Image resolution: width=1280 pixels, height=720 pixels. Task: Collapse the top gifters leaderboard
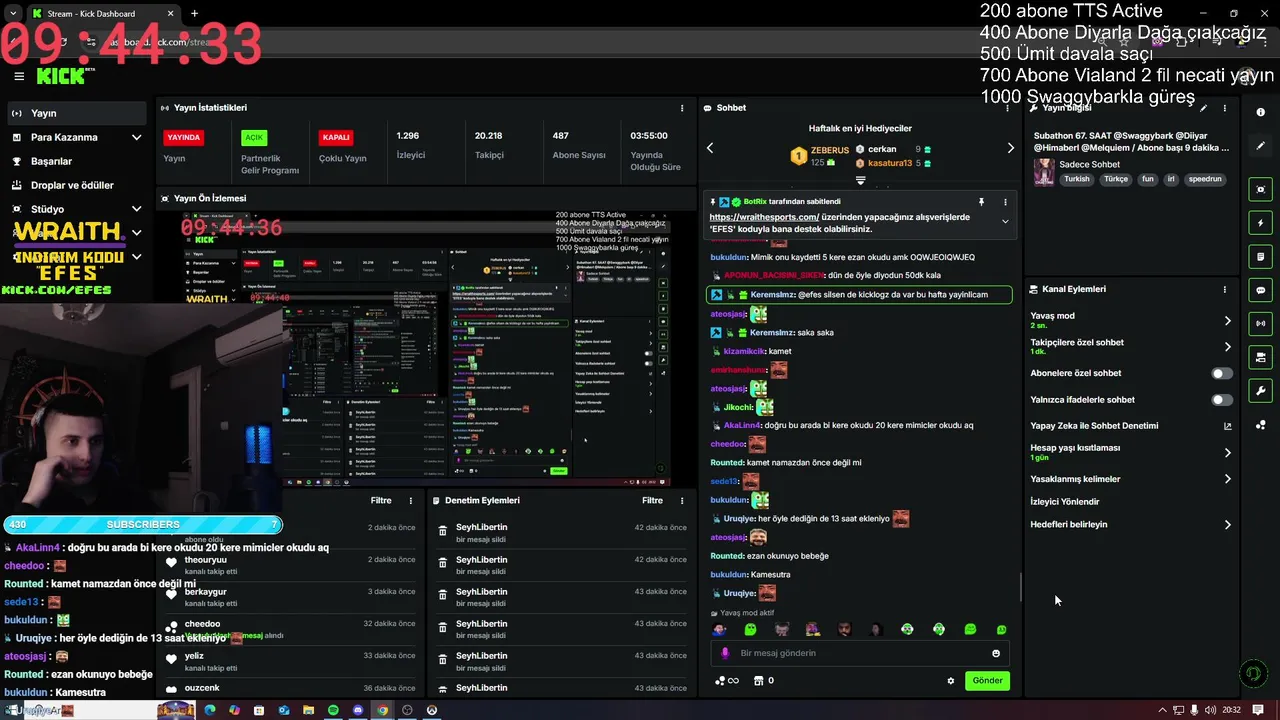click(x=860, y=181)
